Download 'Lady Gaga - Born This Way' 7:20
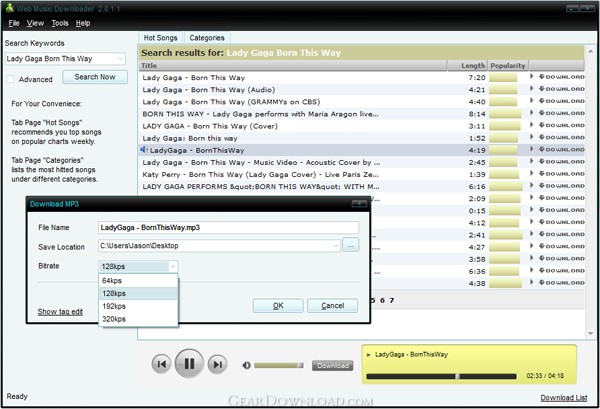Screen dimensions: 600x409 [561, 77]
